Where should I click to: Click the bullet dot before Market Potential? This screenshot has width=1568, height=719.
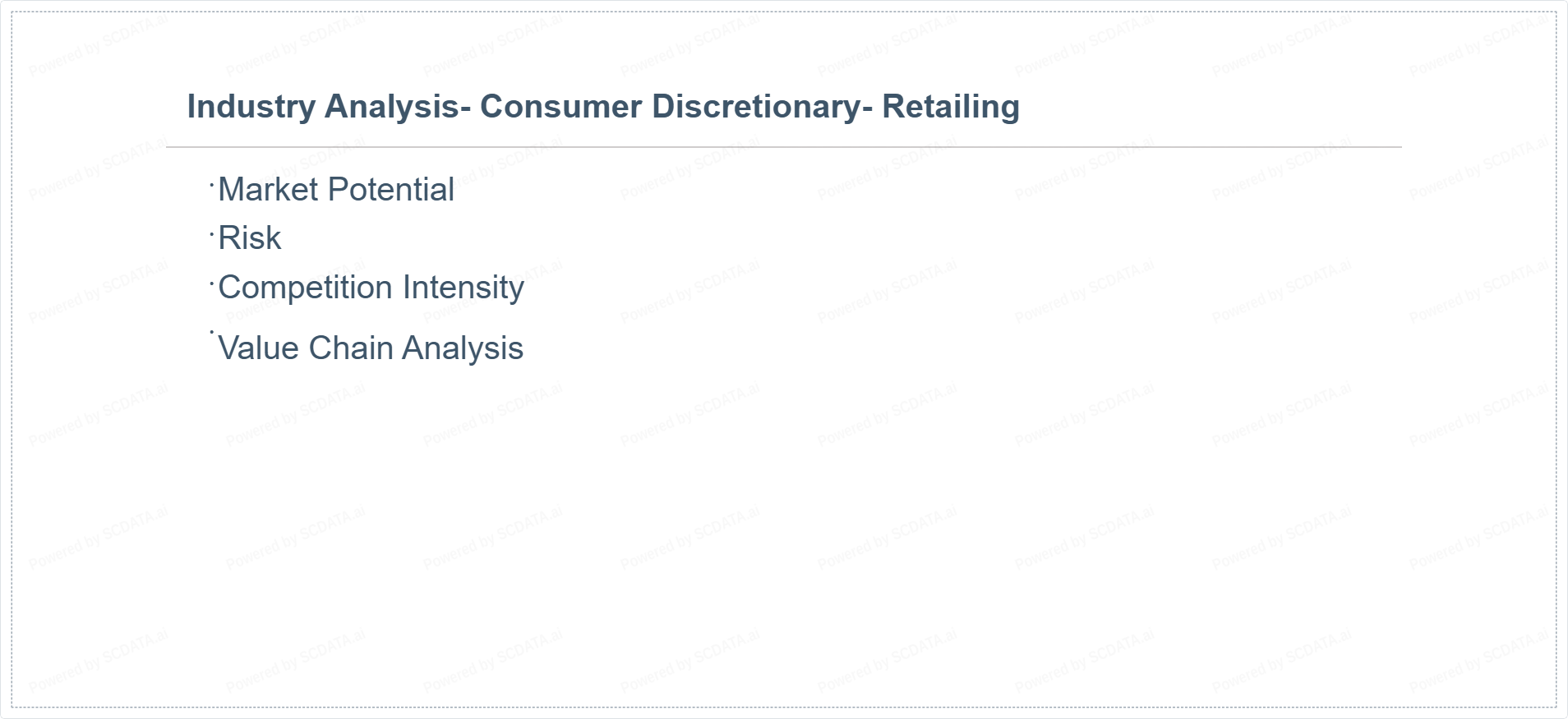coord(212,183)
